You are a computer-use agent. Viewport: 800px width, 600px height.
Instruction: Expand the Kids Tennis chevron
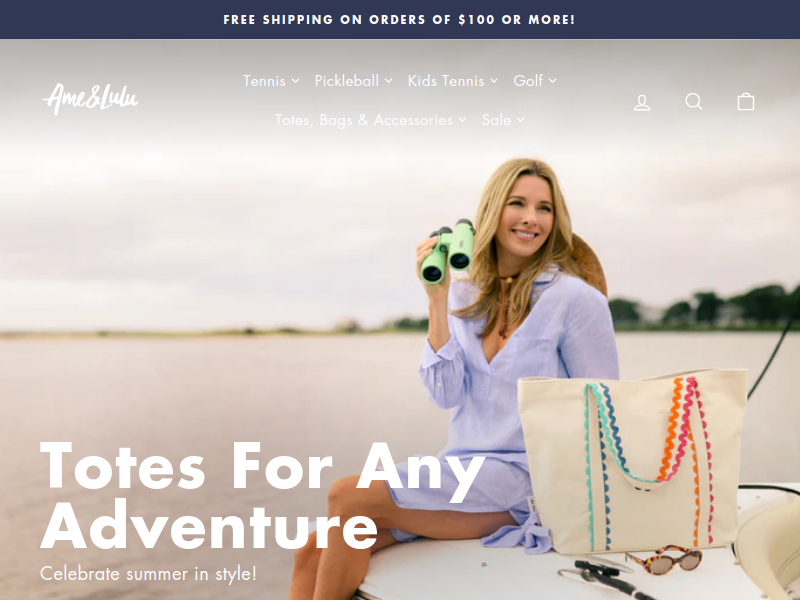494,81
